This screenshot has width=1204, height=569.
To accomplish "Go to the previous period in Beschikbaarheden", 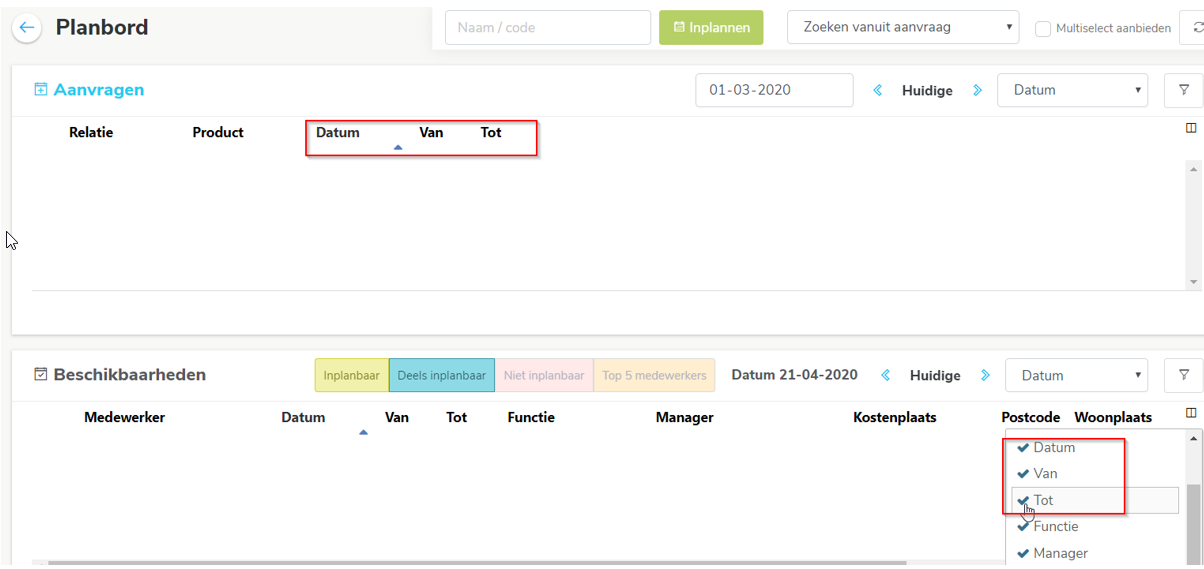I will pyautogui.click(x=886, y=375).
